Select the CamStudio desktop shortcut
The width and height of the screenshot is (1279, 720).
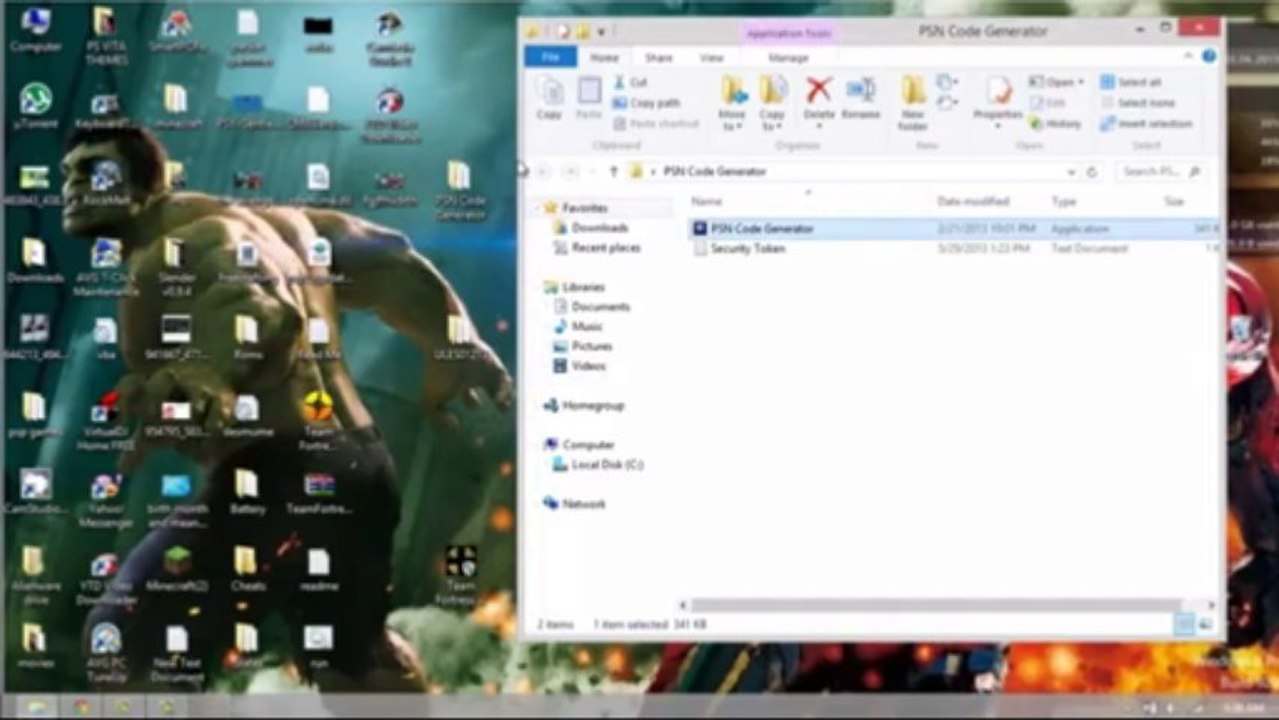(35, 491)
